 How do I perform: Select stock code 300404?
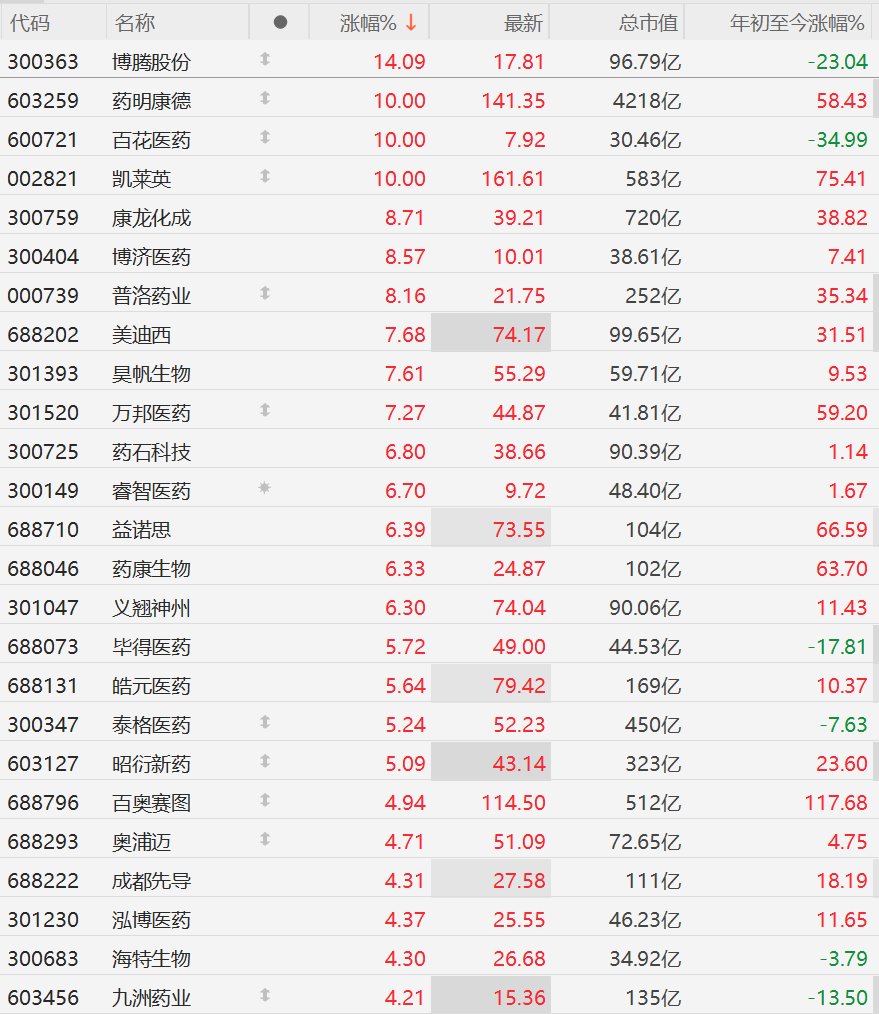[43, 257]
